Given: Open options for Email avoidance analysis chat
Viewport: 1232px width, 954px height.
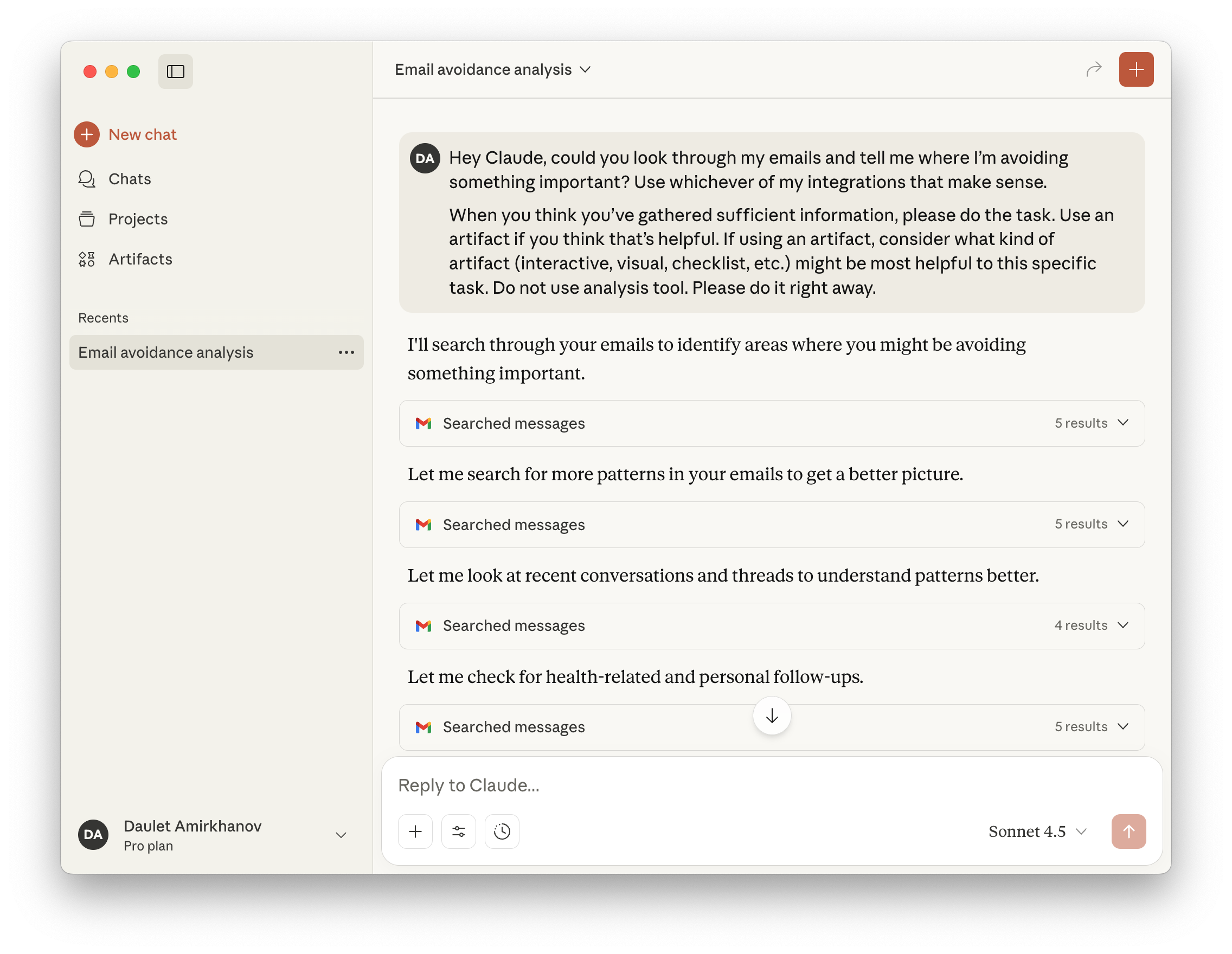Looking at the screenshot, I should point(346,352).
